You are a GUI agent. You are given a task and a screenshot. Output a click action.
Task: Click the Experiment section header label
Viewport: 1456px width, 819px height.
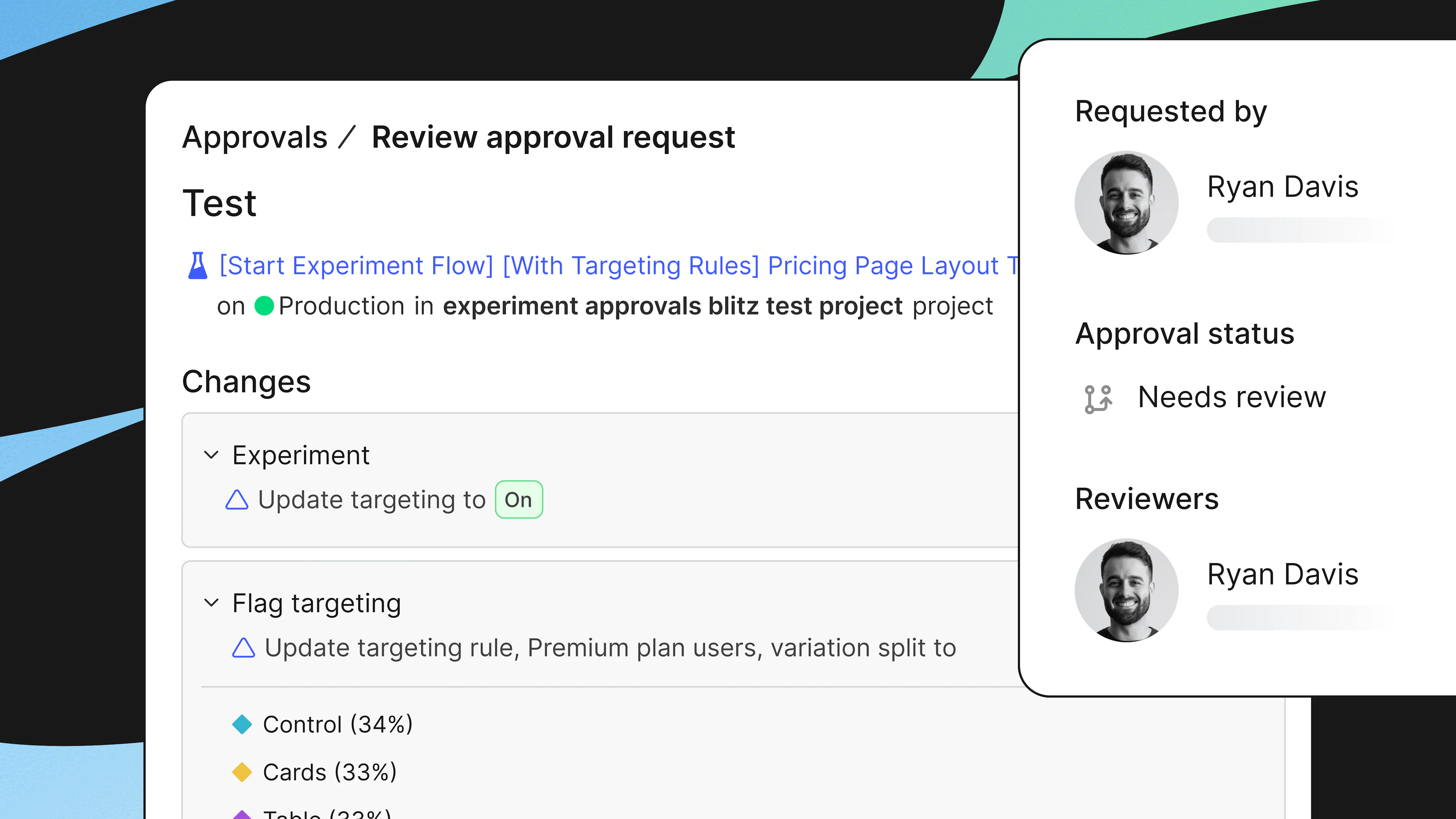click(x=301, y=455)
